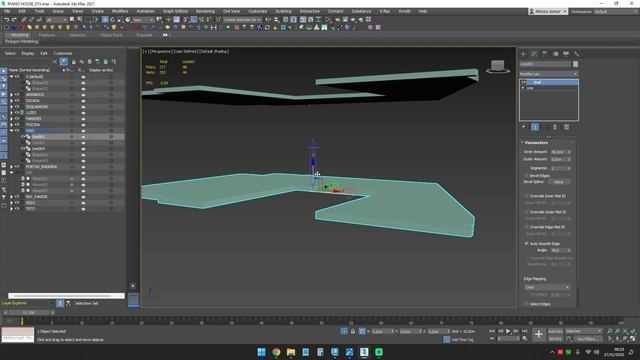Click the object color swatch beside name
Viewport: 640px width, 360px height.
576,64
